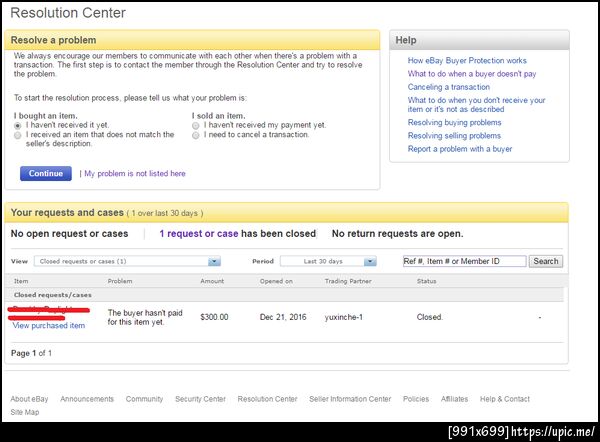This screenshot has width=600, height=442.
Task: Open Help & Contact footer link
Action: (505, 399)
